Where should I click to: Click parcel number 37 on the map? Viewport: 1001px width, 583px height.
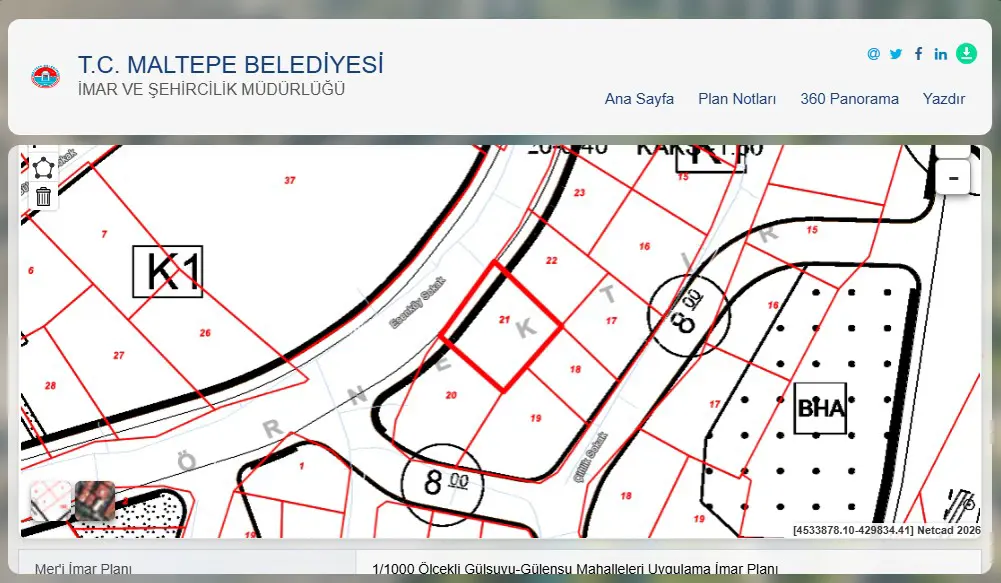(290, 180)
